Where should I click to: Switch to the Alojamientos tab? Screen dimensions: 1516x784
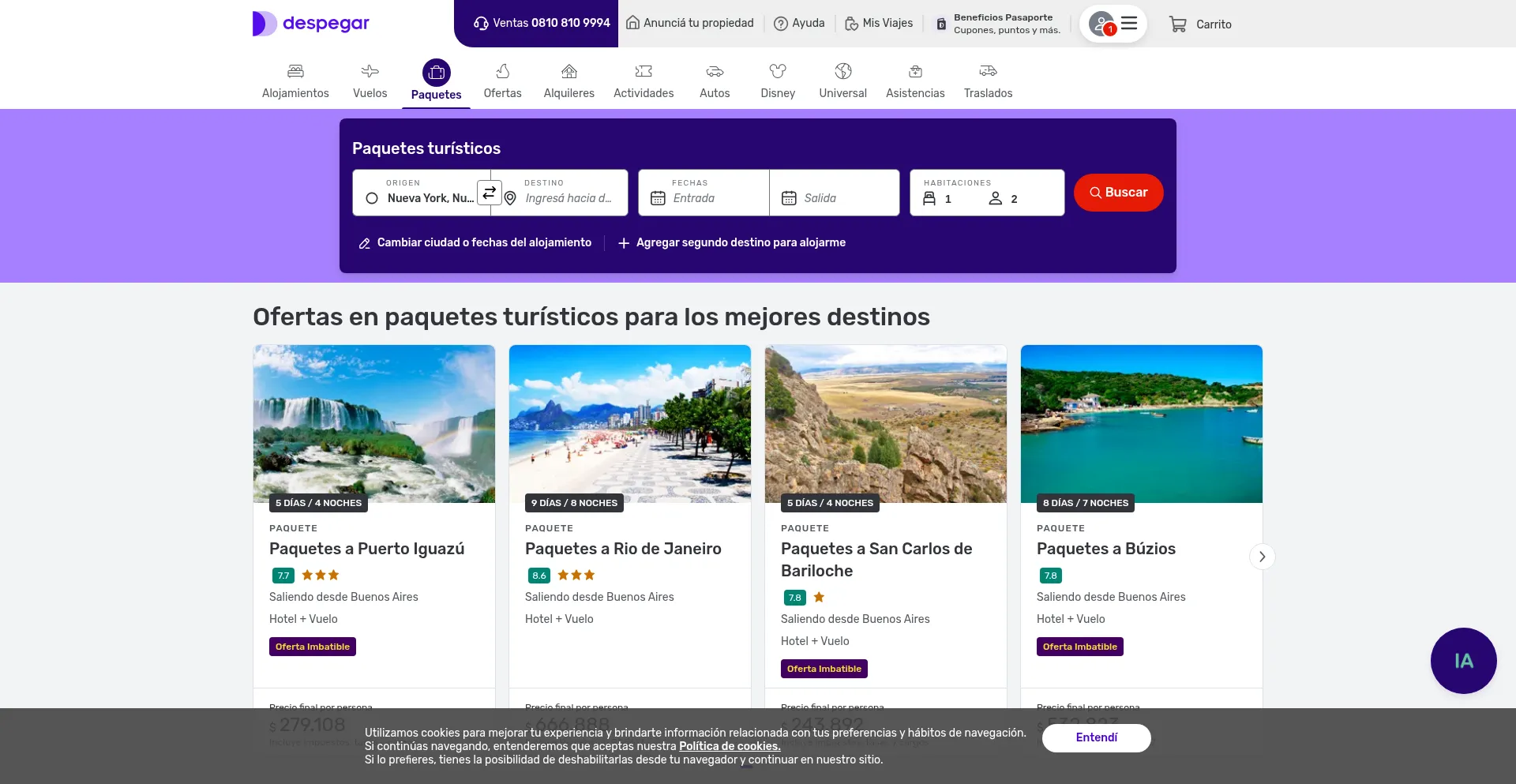click(x=295, y=81)
